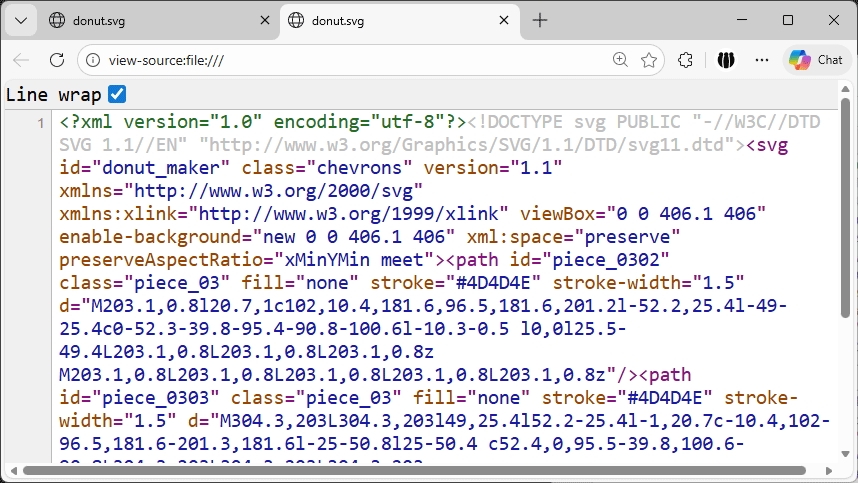Click the vertical scrollbar down arrow

845,454
